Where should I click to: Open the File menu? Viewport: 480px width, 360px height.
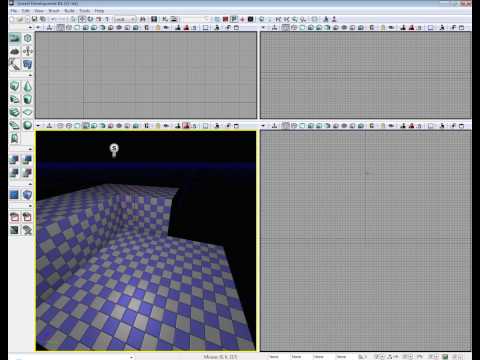tap(14, 11)
